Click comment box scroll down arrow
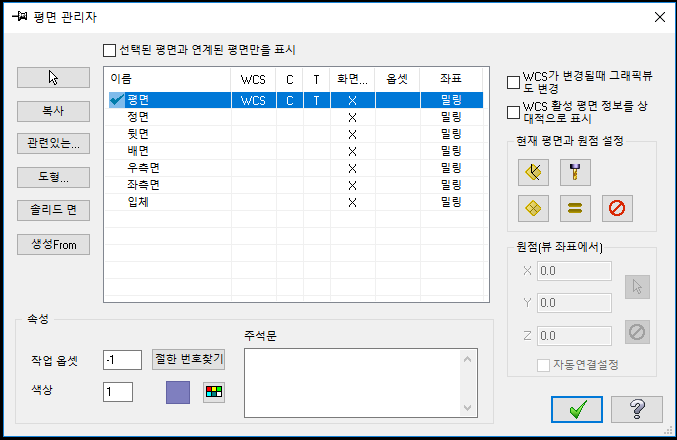The image size is (677, 440). pos(468,407)
